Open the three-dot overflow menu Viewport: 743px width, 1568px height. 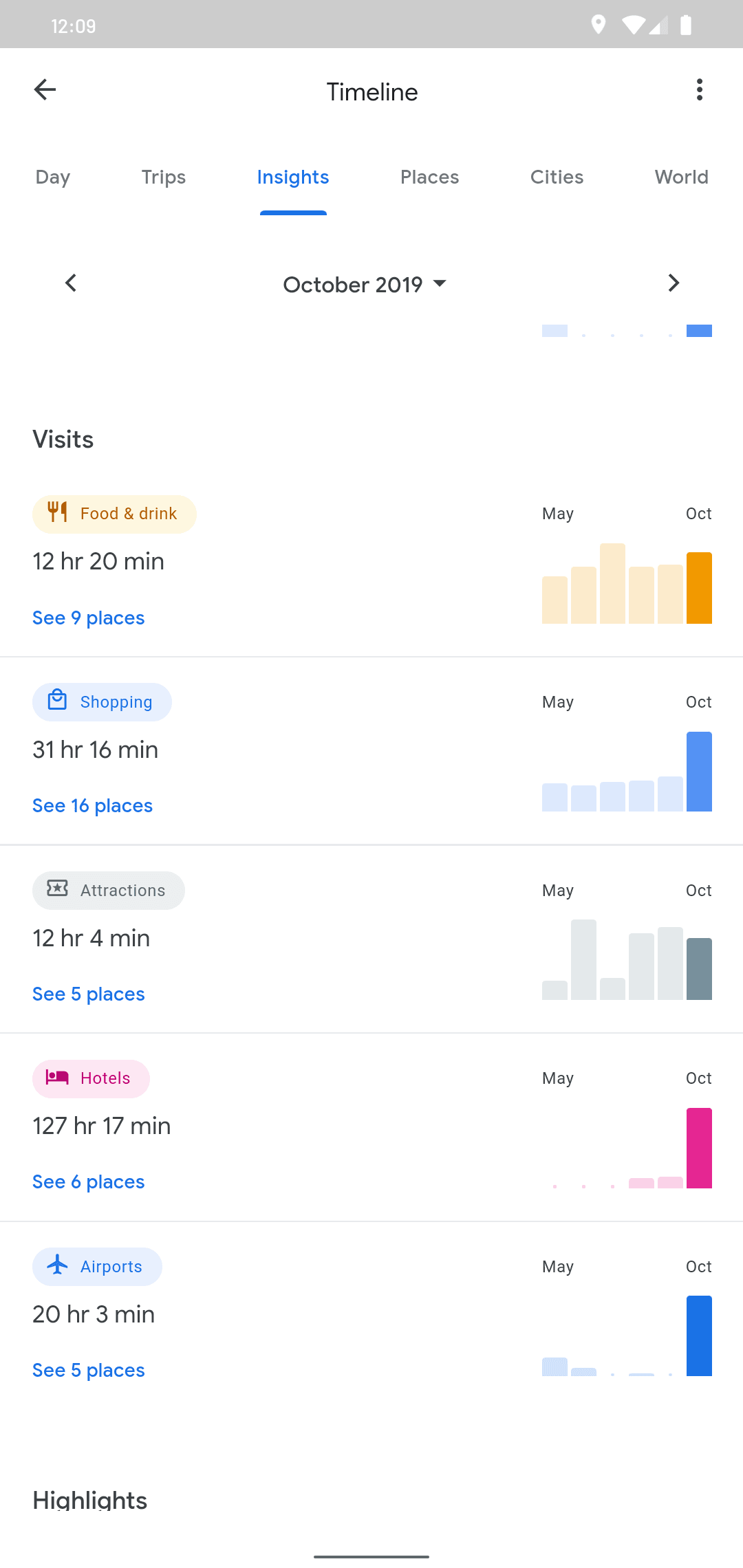[x=699, y=90]
